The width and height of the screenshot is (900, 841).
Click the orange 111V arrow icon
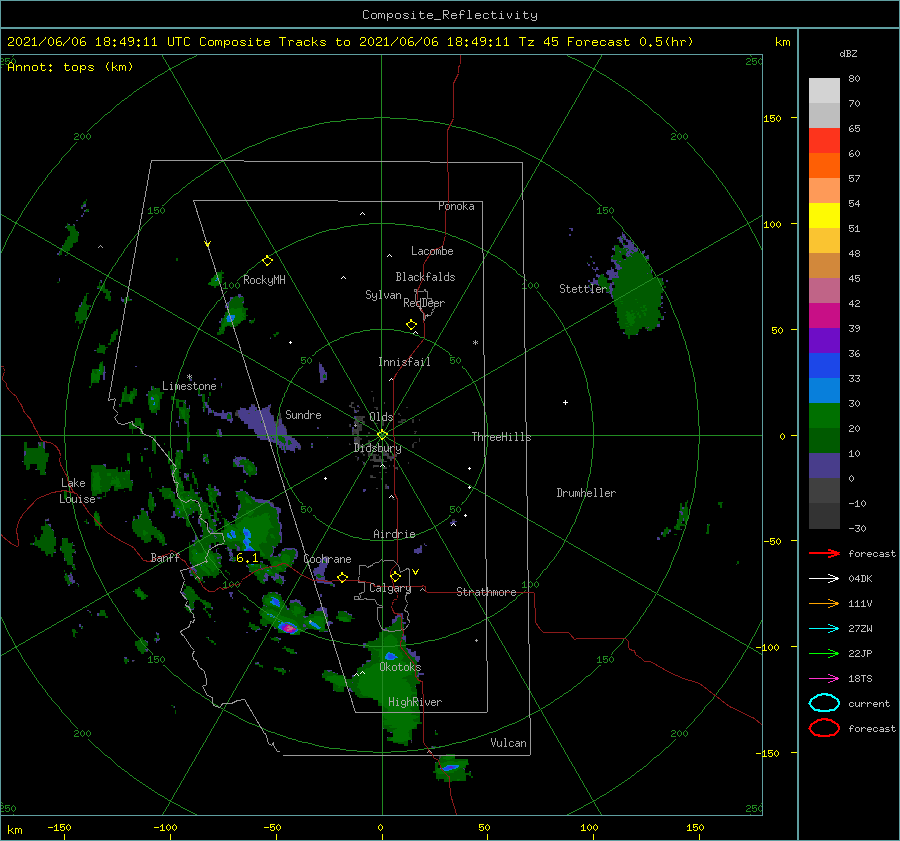pyautogui.click(x=824, y=603)
